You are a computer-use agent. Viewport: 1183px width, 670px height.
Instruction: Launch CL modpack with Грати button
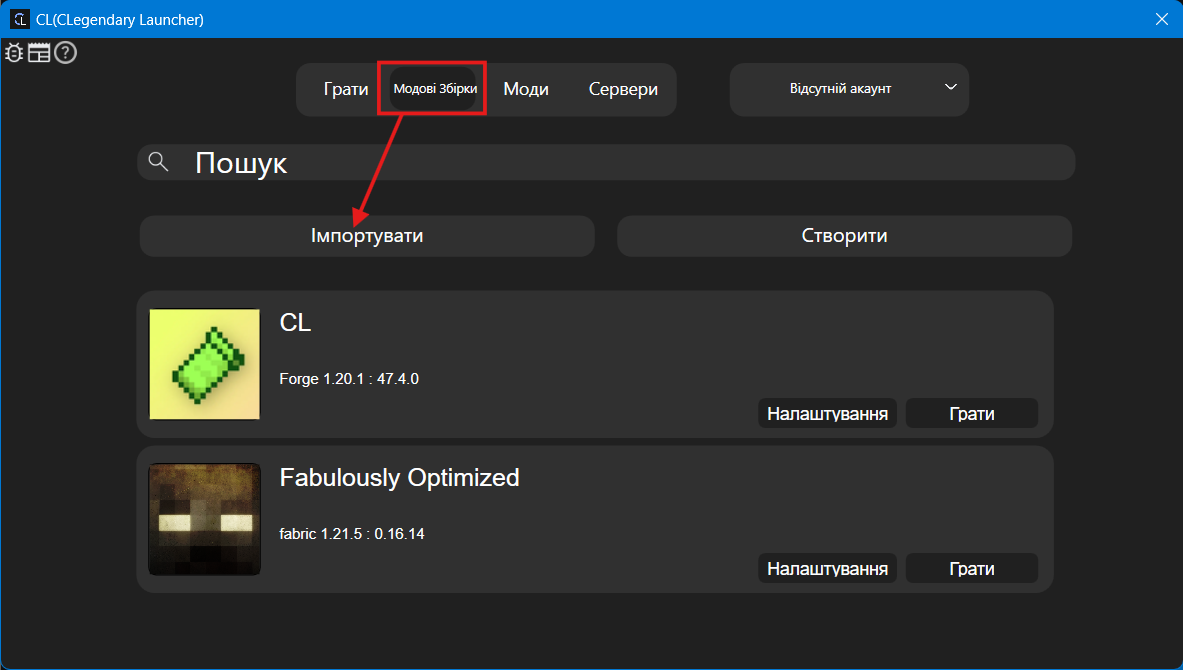click(971, 413)
